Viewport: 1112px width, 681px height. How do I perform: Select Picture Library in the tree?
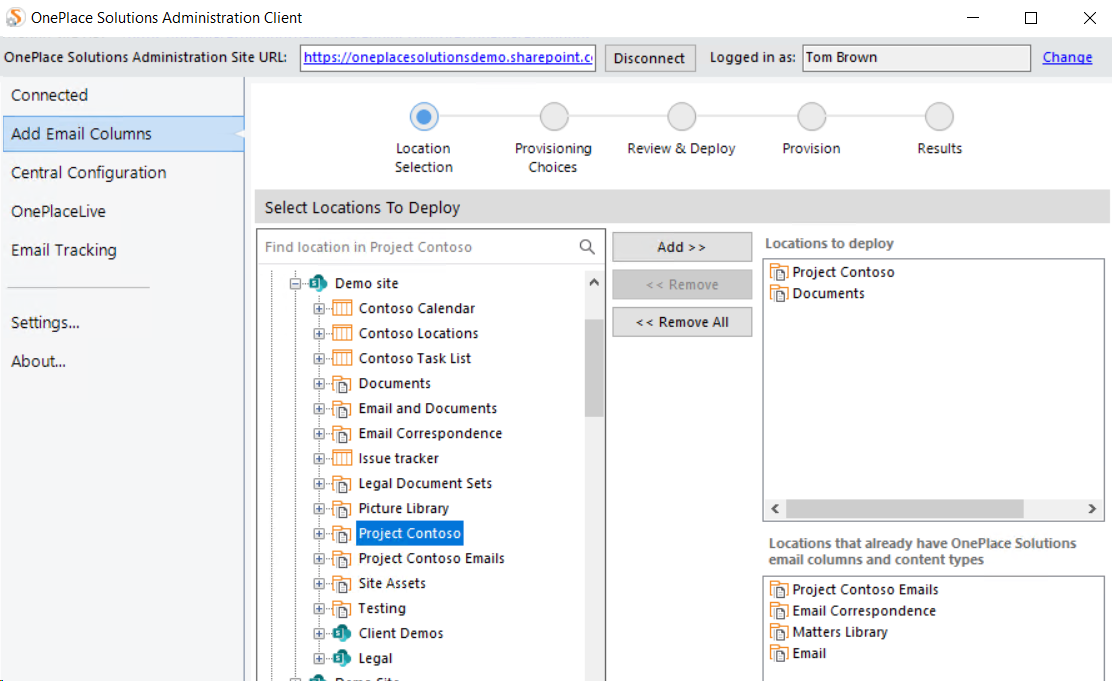click(x=404, y=508)
